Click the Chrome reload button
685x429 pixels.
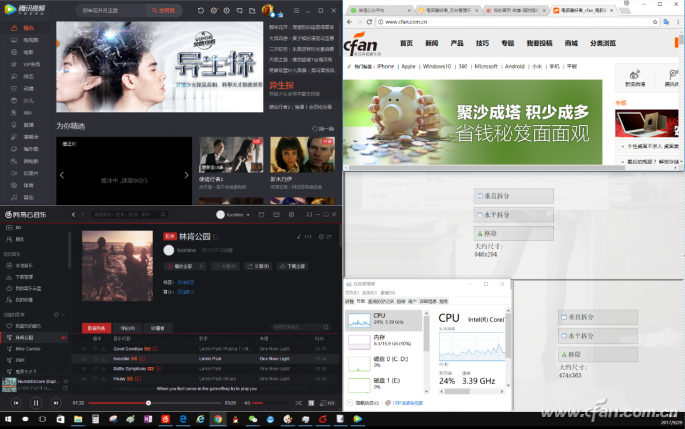pyautogui.click(x=369, y=22)
